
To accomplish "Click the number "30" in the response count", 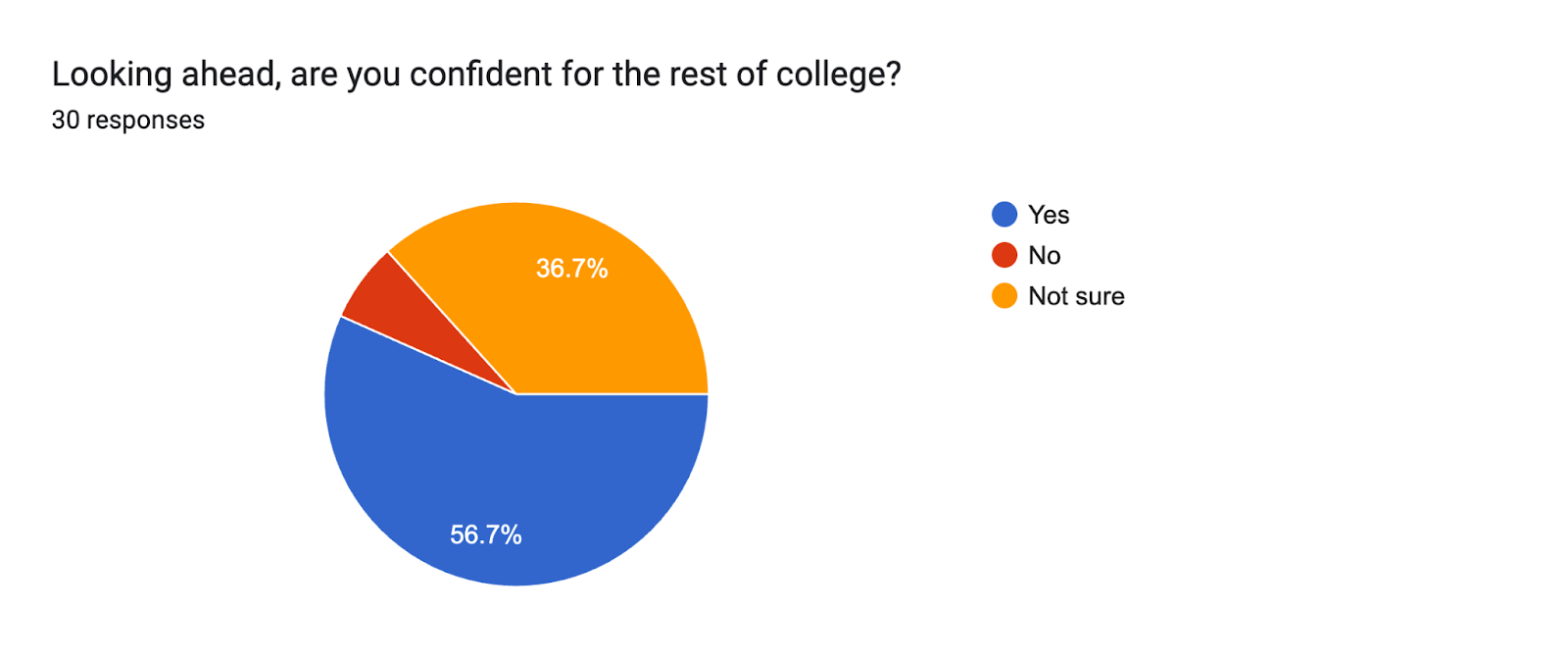I will [x=65, y=120].
